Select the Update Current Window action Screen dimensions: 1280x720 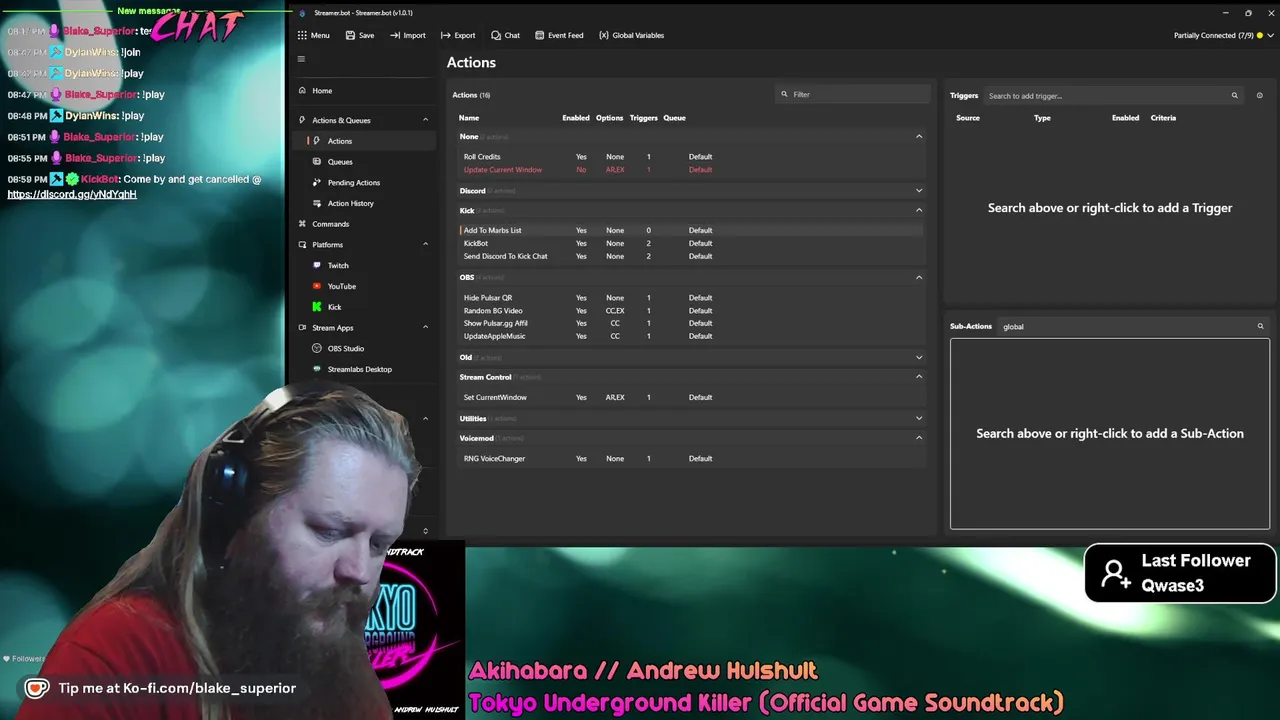[x=689, y=170]
